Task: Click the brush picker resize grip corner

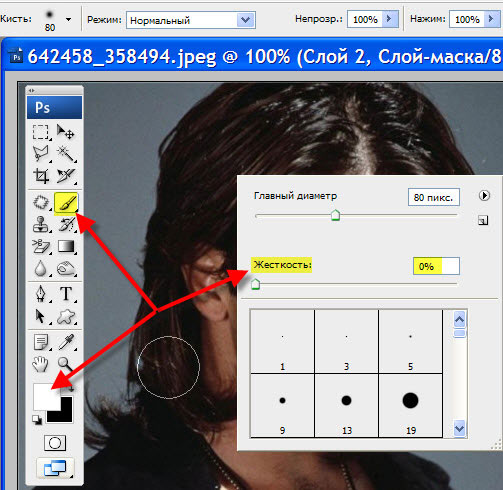Action: 497,445
